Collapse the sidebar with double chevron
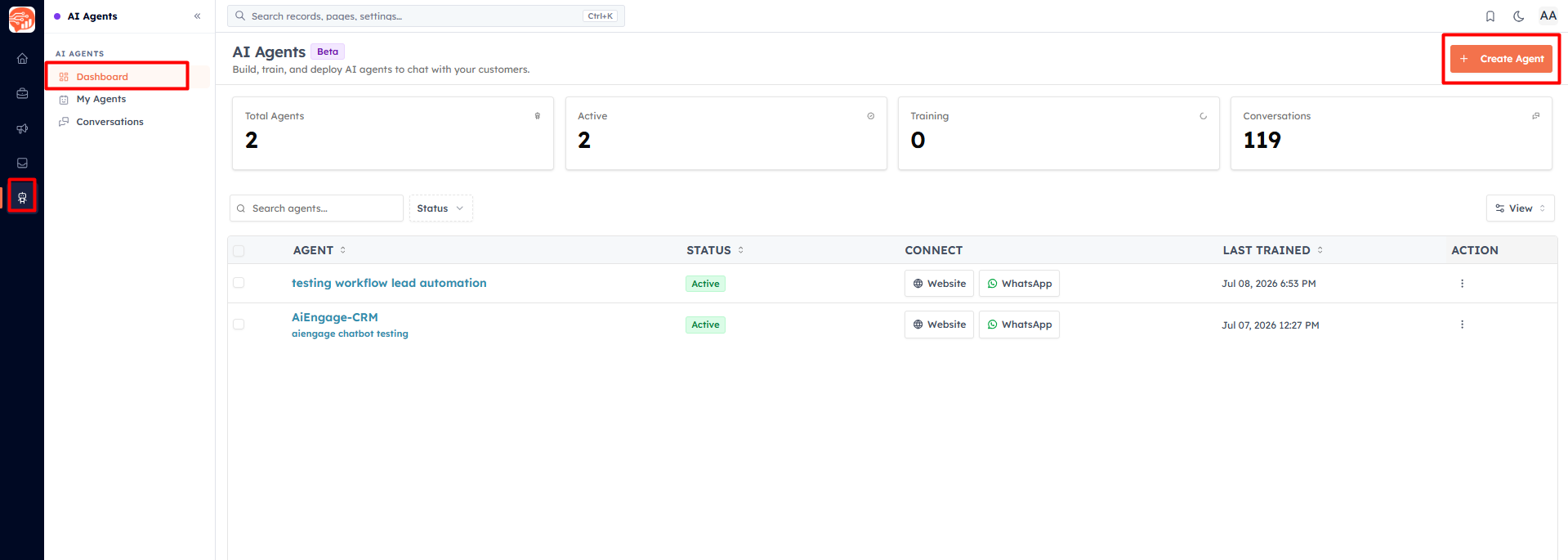This screenshot has height=560, width=1568. point(197,16)
